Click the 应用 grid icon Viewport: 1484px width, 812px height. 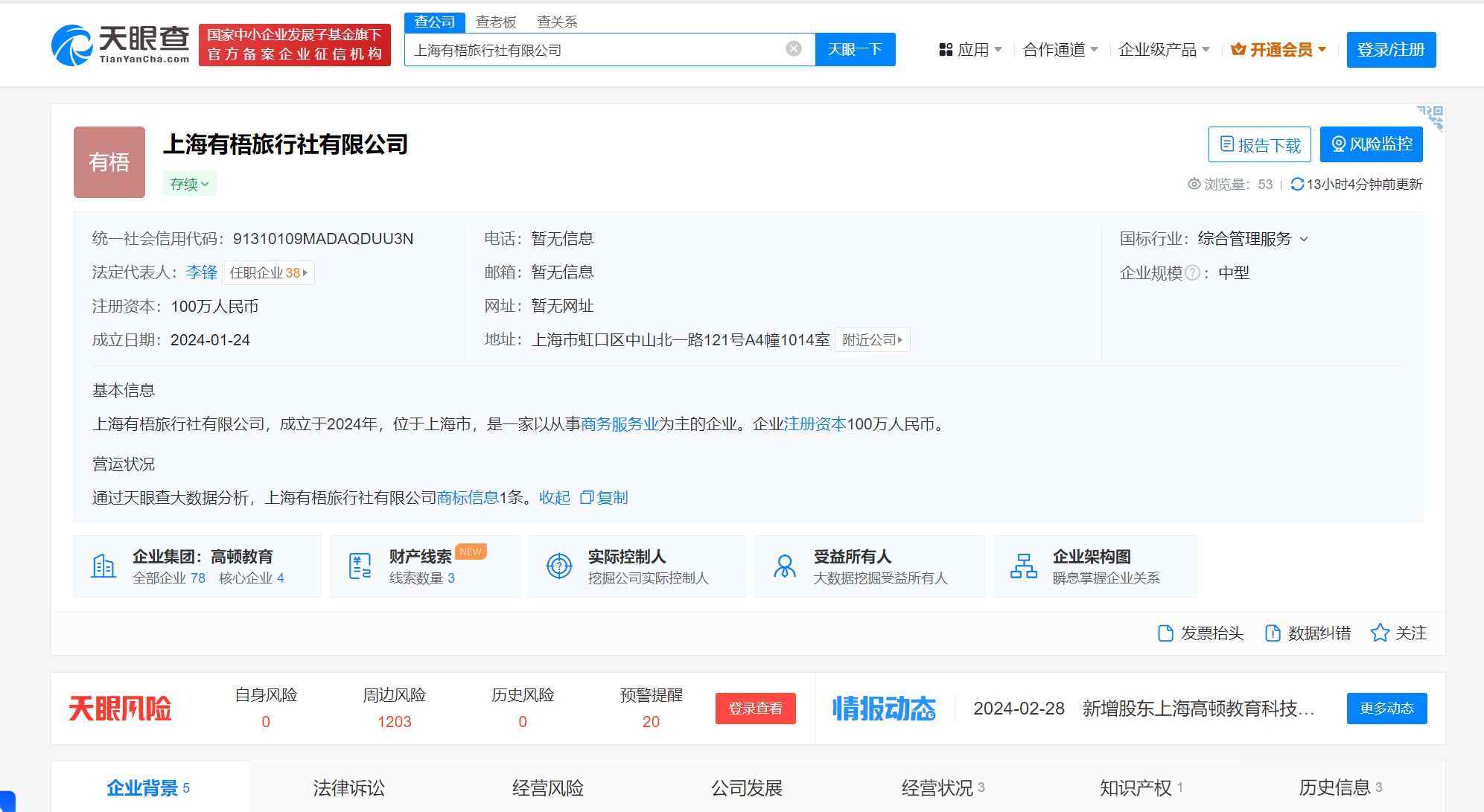(946, 50)
